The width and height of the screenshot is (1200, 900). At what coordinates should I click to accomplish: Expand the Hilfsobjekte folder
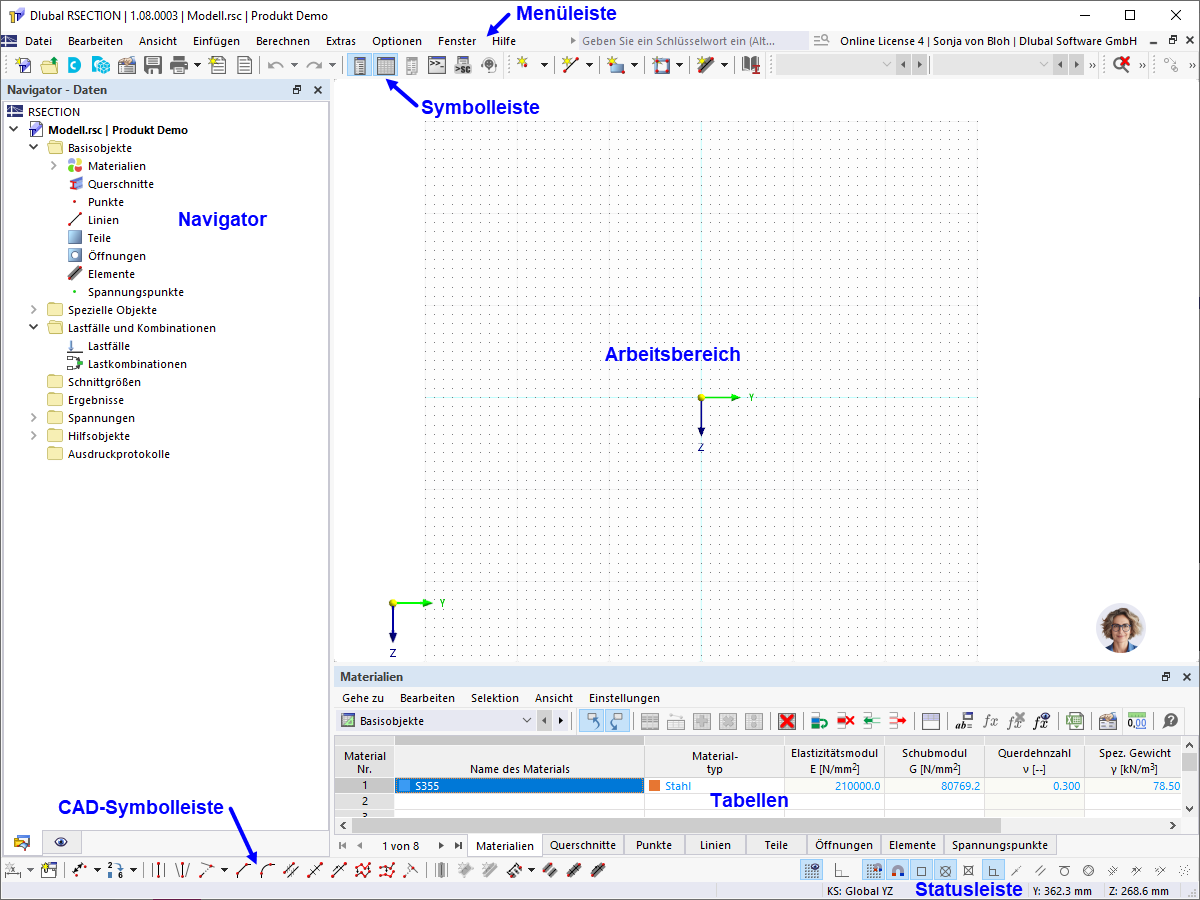coord(33,436)
